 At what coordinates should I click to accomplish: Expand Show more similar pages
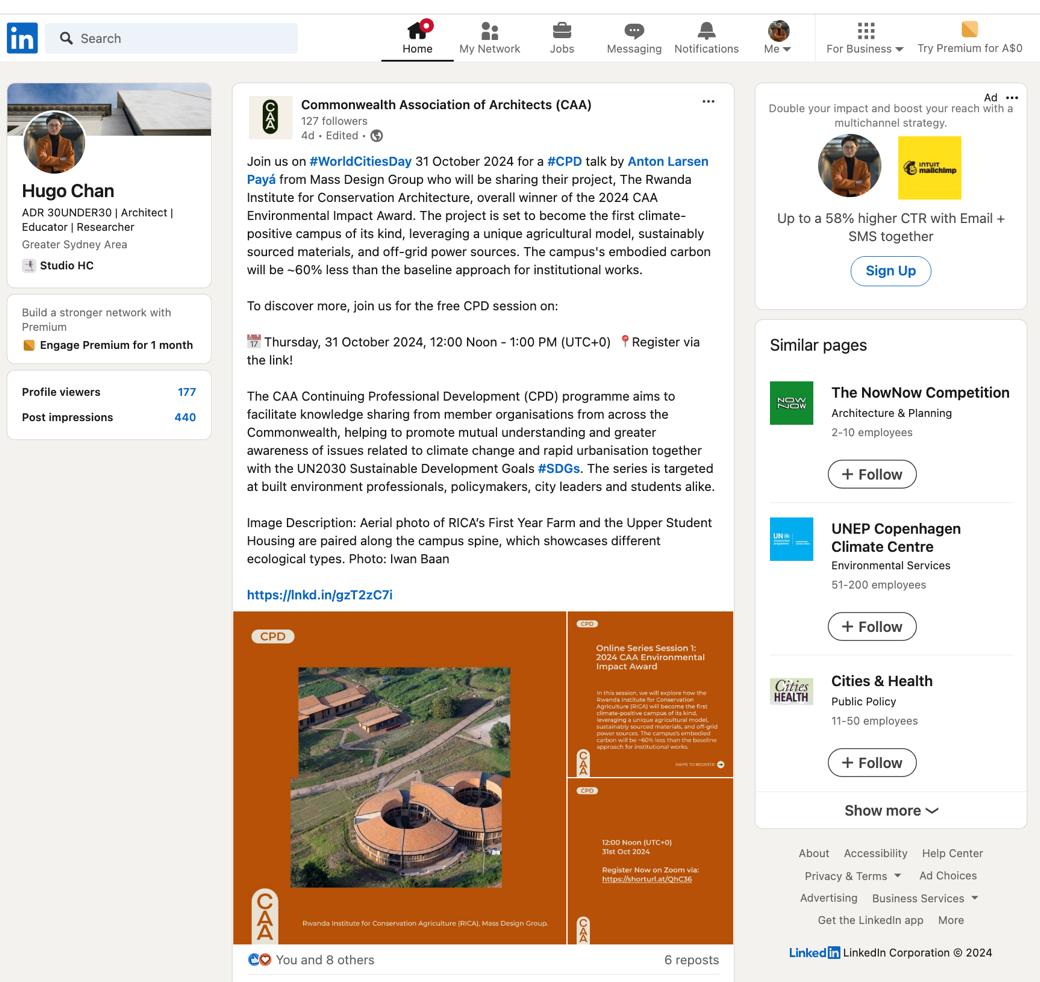tap(890, 810)
